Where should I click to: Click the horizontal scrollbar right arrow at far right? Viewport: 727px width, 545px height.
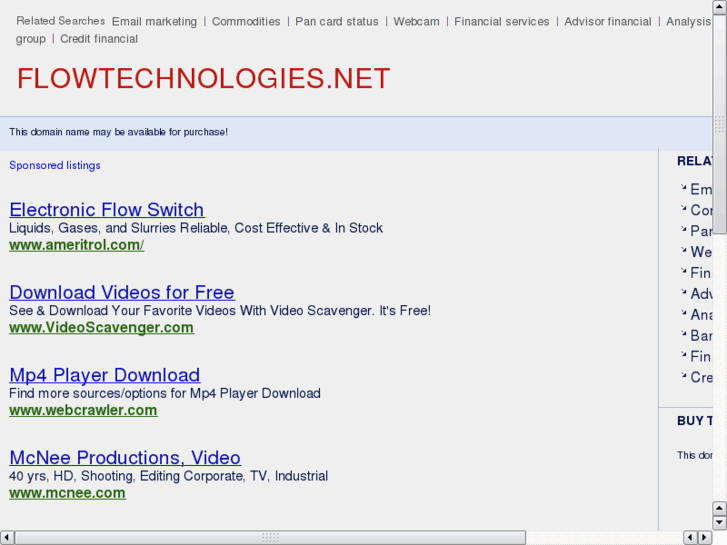pos(705,538)
